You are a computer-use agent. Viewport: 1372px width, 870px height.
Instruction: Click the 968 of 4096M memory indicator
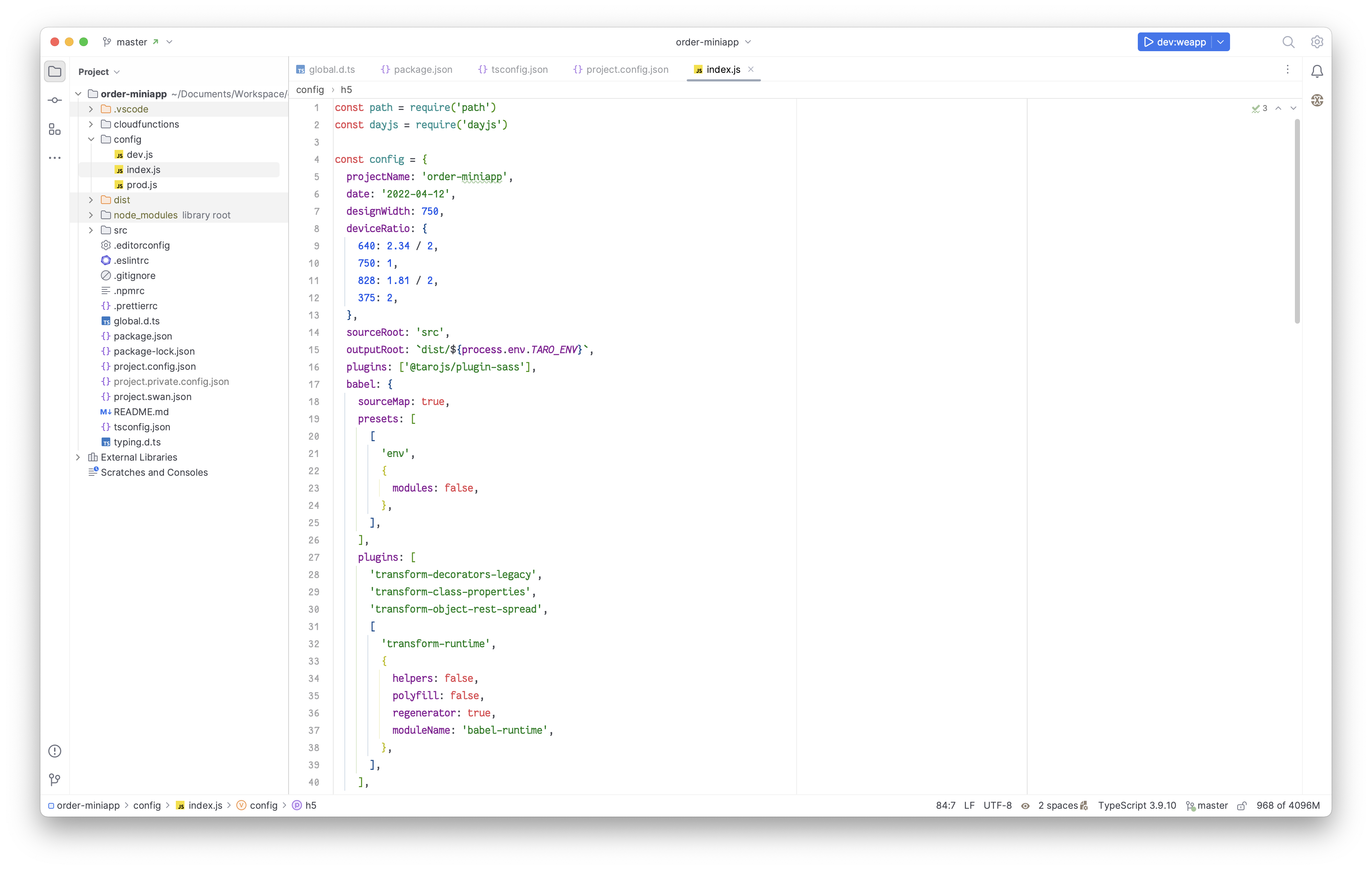point(1288,805)
